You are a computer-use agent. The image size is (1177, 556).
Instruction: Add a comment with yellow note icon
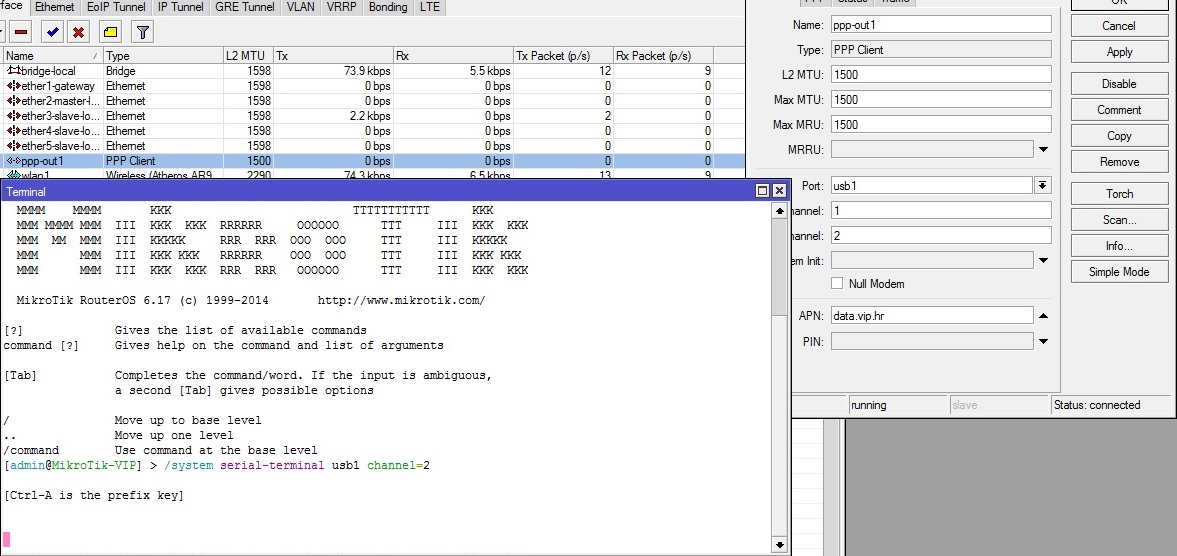(x=110, y=33)
